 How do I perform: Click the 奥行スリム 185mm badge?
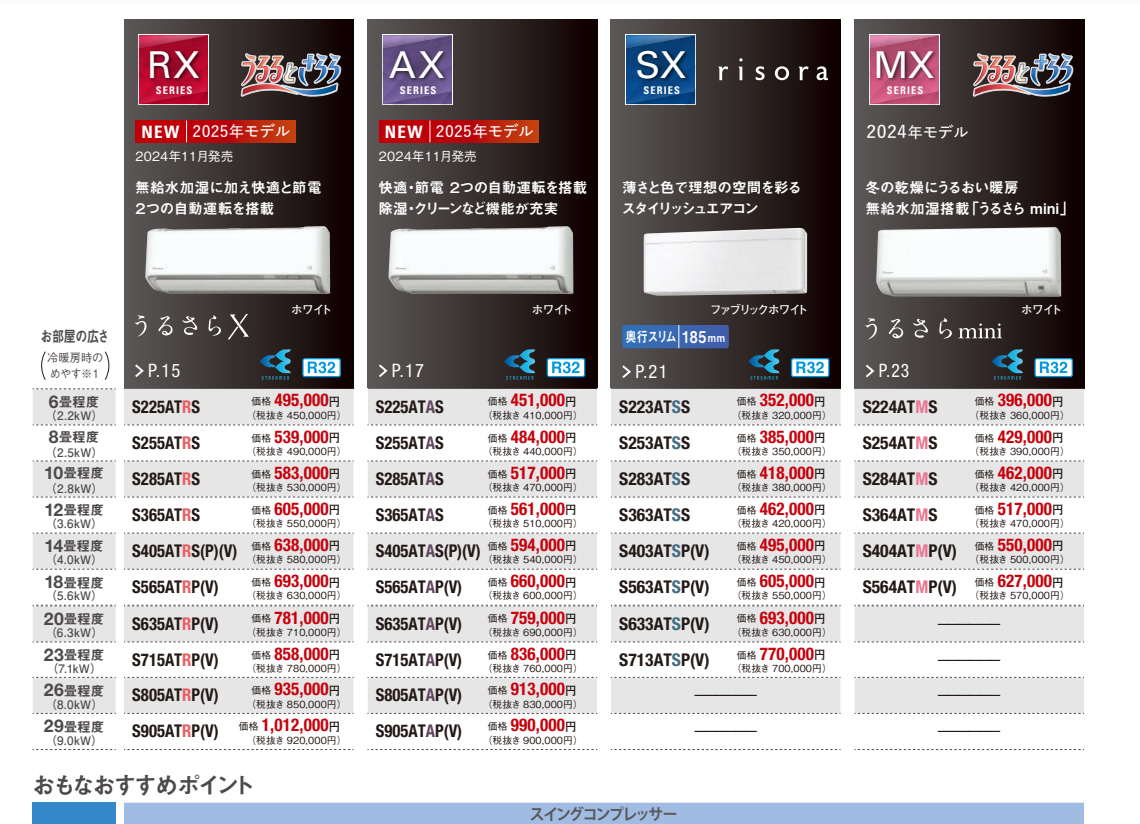[x=675, y=337]
